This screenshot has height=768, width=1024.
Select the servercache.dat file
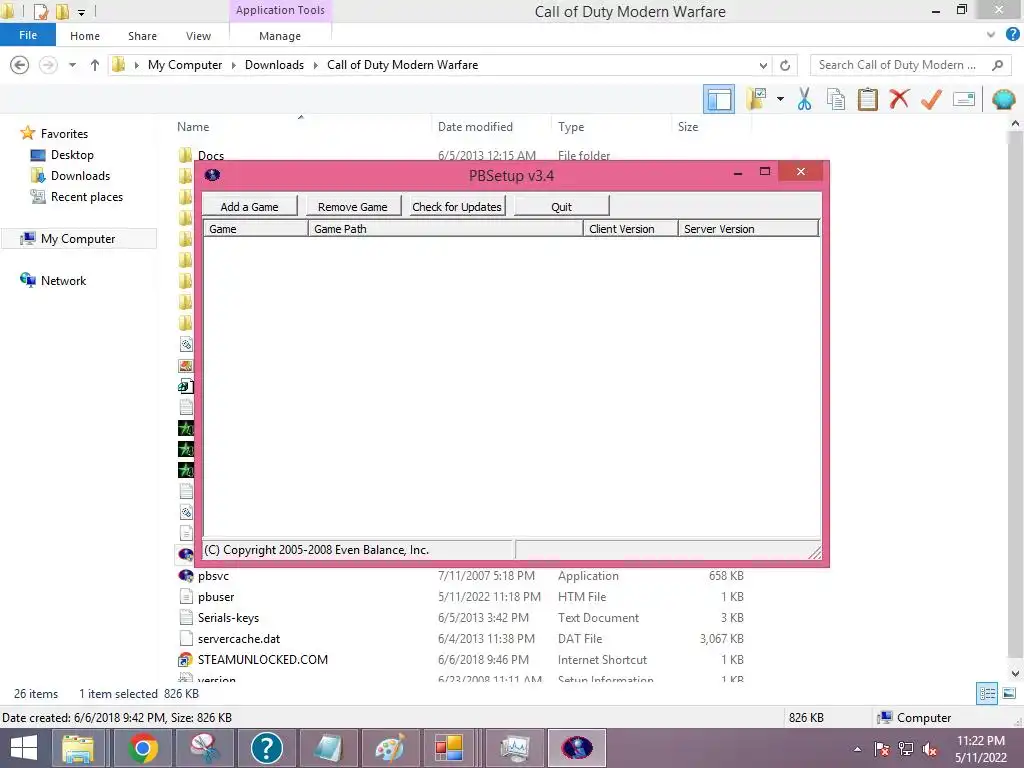point(238,638)
